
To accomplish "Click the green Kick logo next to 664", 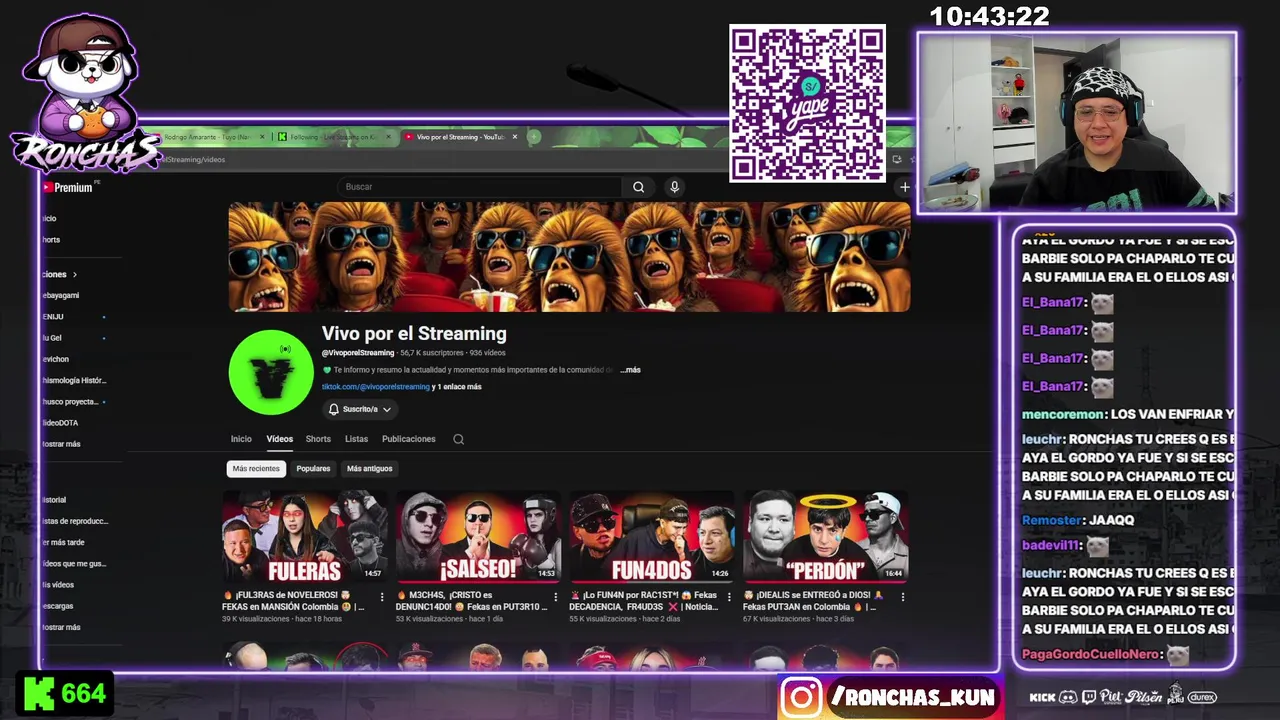I will [39, 693].
